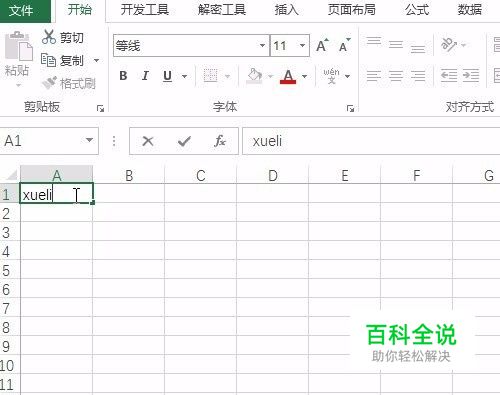Expand font color dropdown arrow
Screen dimensions: 500x395
point(304,76)
